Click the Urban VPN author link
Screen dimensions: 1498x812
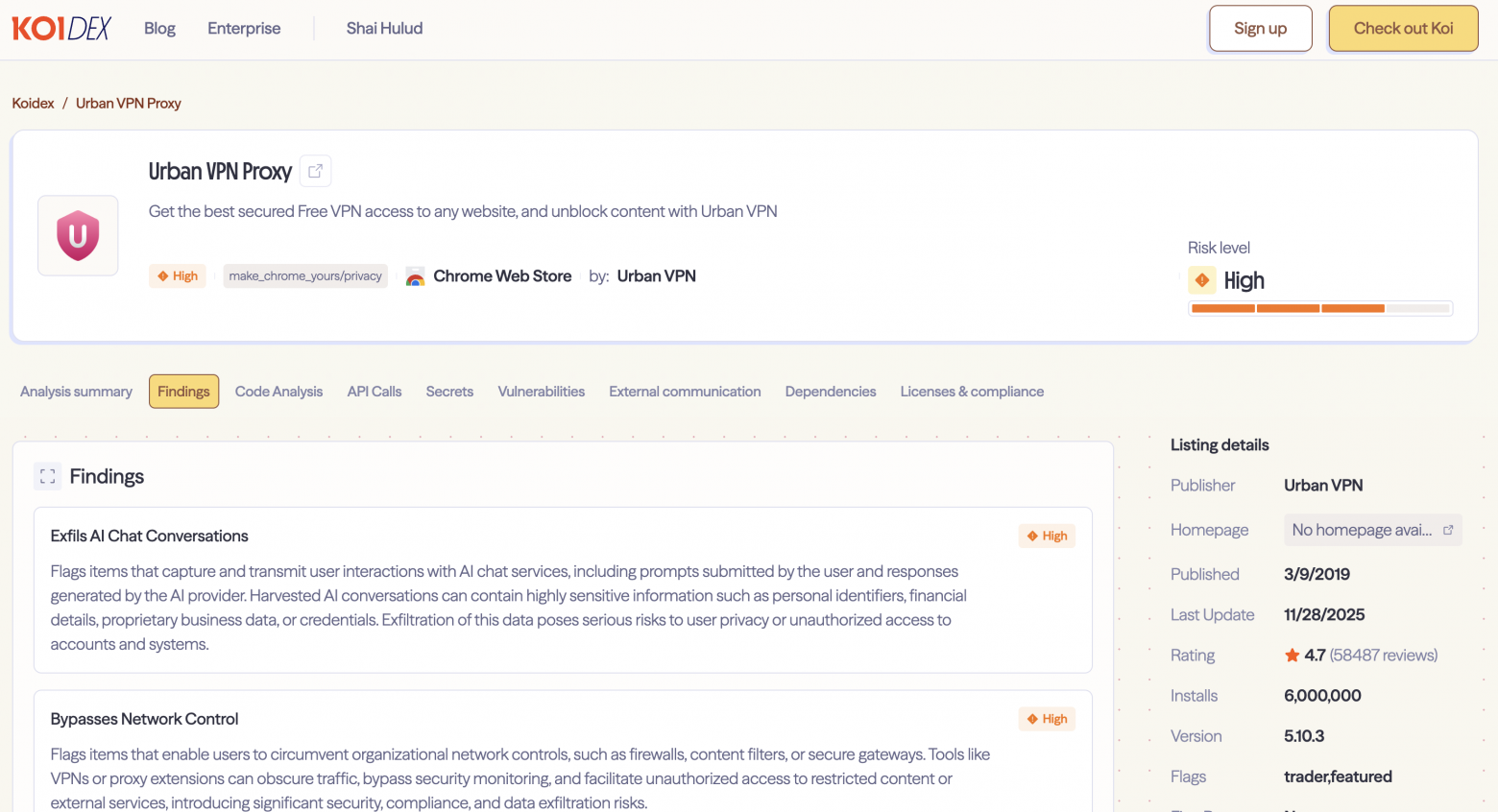656,276
